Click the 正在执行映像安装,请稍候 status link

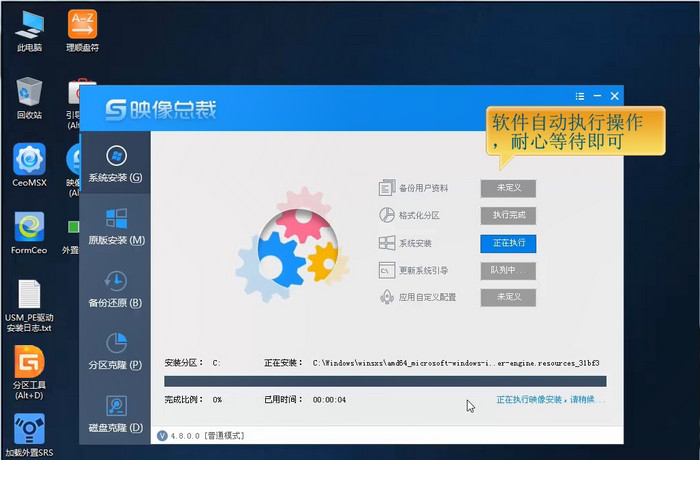[551, 399]
